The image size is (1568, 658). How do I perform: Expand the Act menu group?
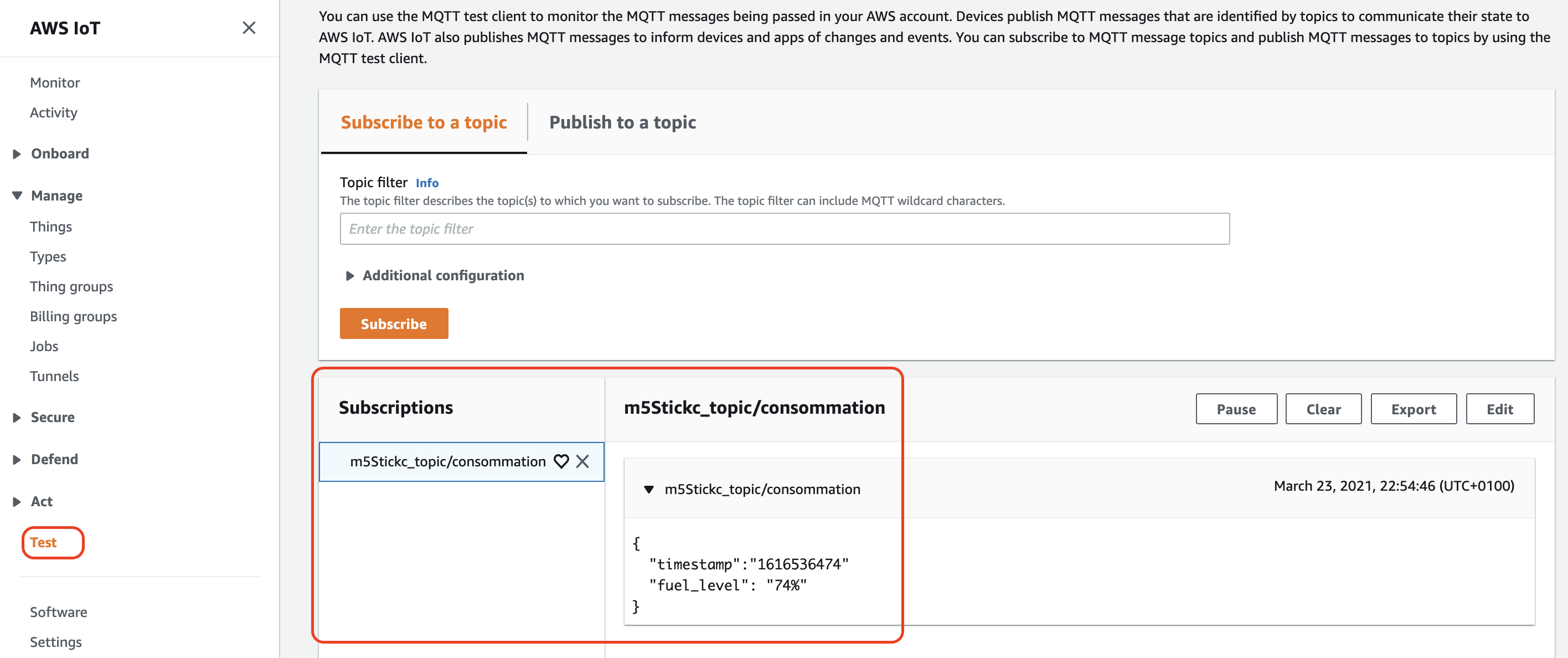pyautogui.click(x=17, y=502)
